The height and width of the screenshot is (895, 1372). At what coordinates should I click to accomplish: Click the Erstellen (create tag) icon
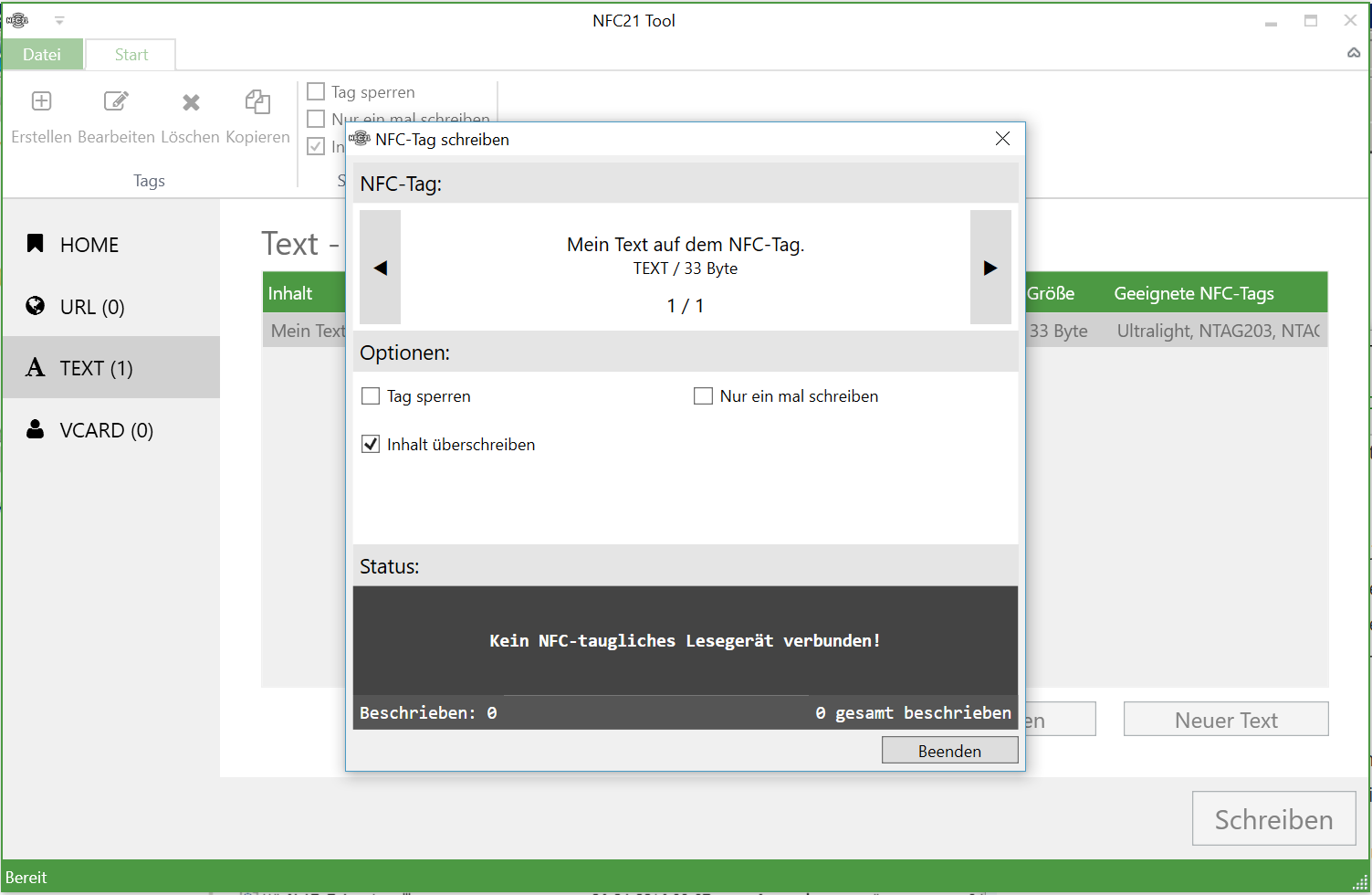click(41, 100)
